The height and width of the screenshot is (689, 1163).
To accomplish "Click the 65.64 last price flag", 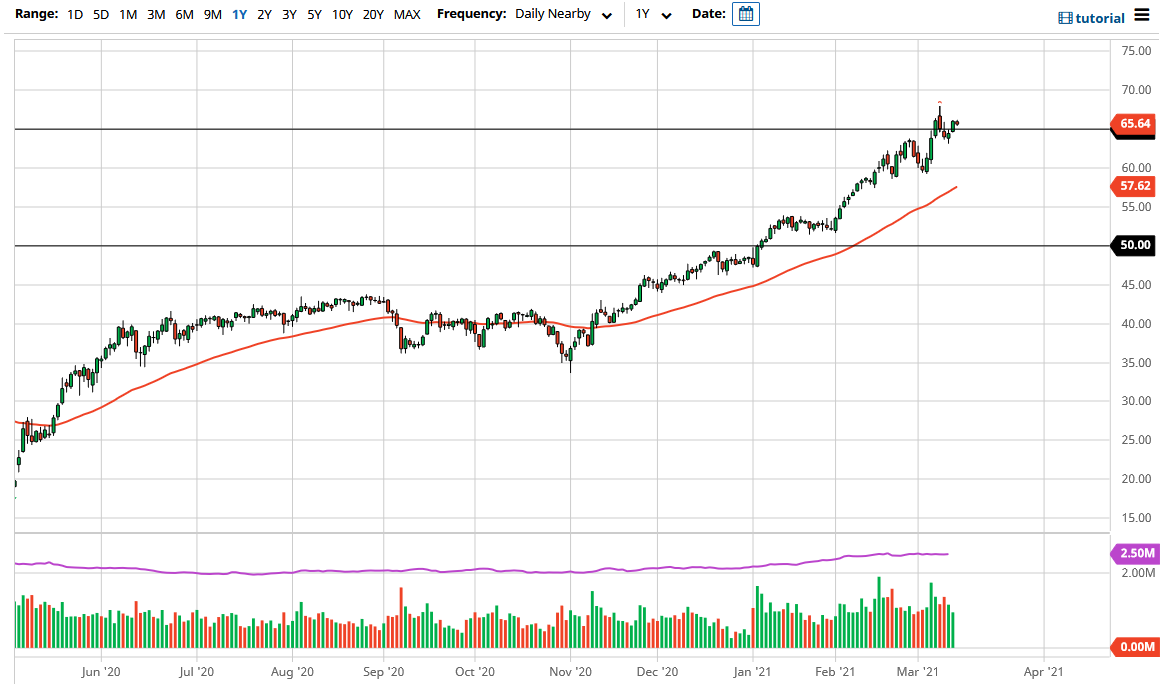I will [x=1133, y=125].
